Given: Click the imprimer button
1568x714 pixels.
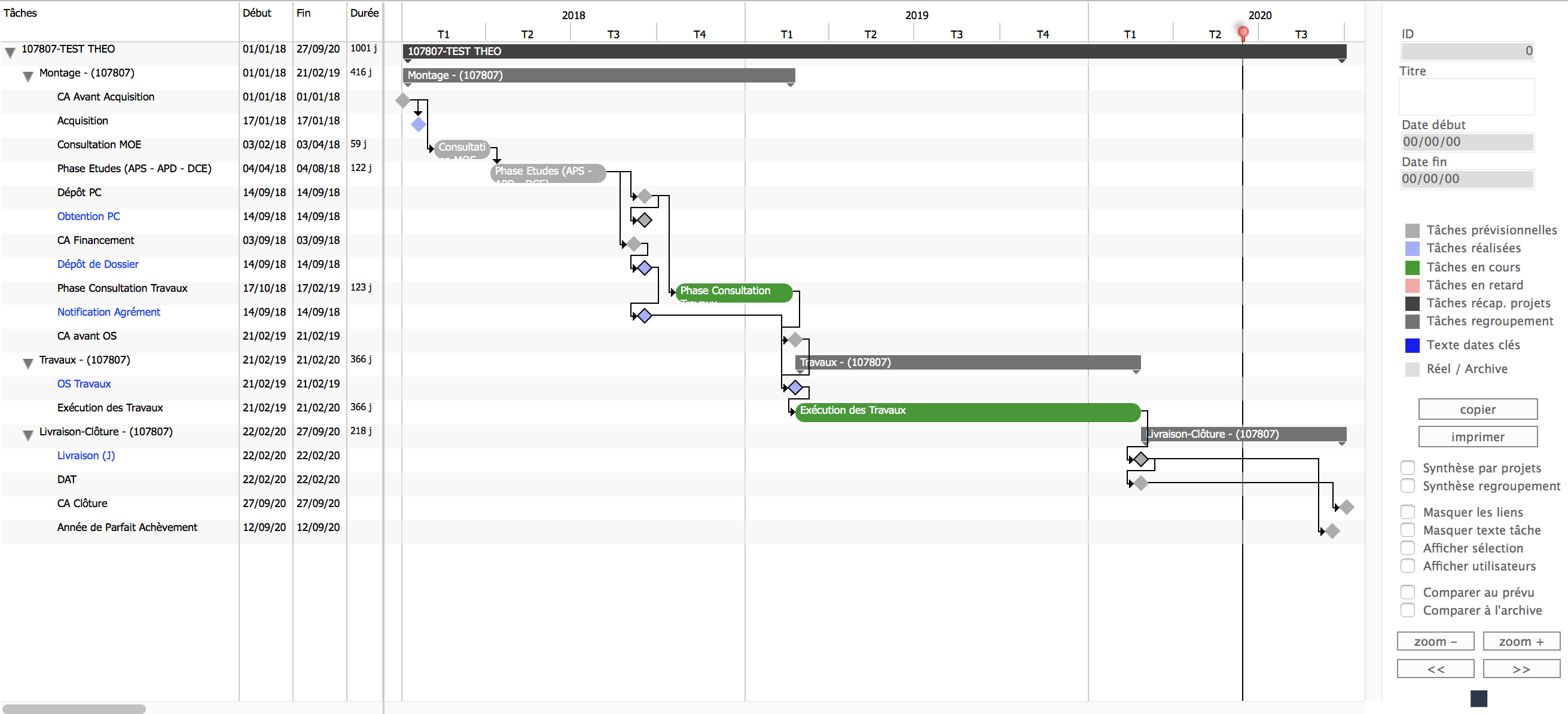Looking at the screenshot, I should click(1477, 437).
